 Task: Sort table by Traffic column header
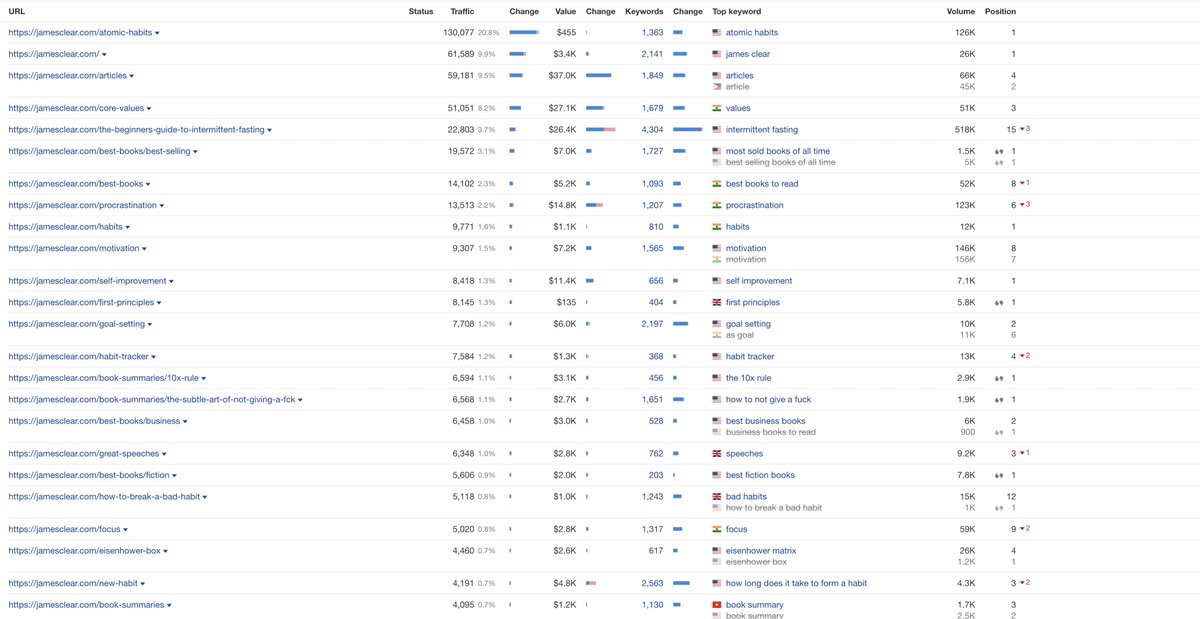(x=462, y=12)
